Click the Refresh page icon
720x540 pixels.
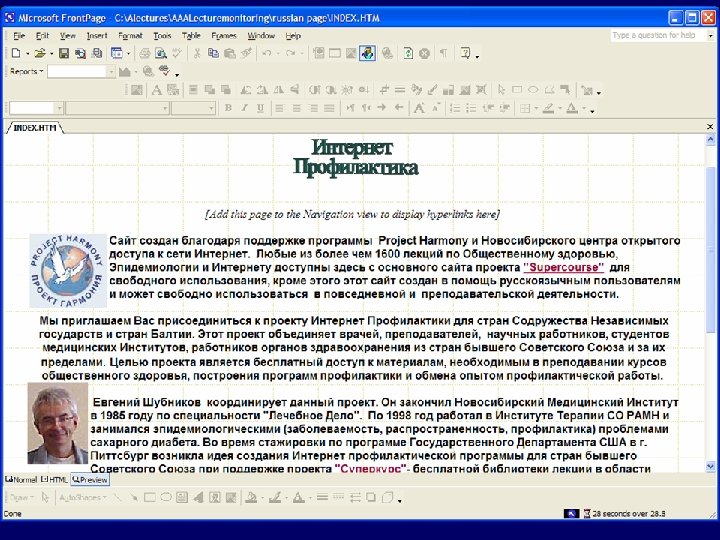coord(408,53)
